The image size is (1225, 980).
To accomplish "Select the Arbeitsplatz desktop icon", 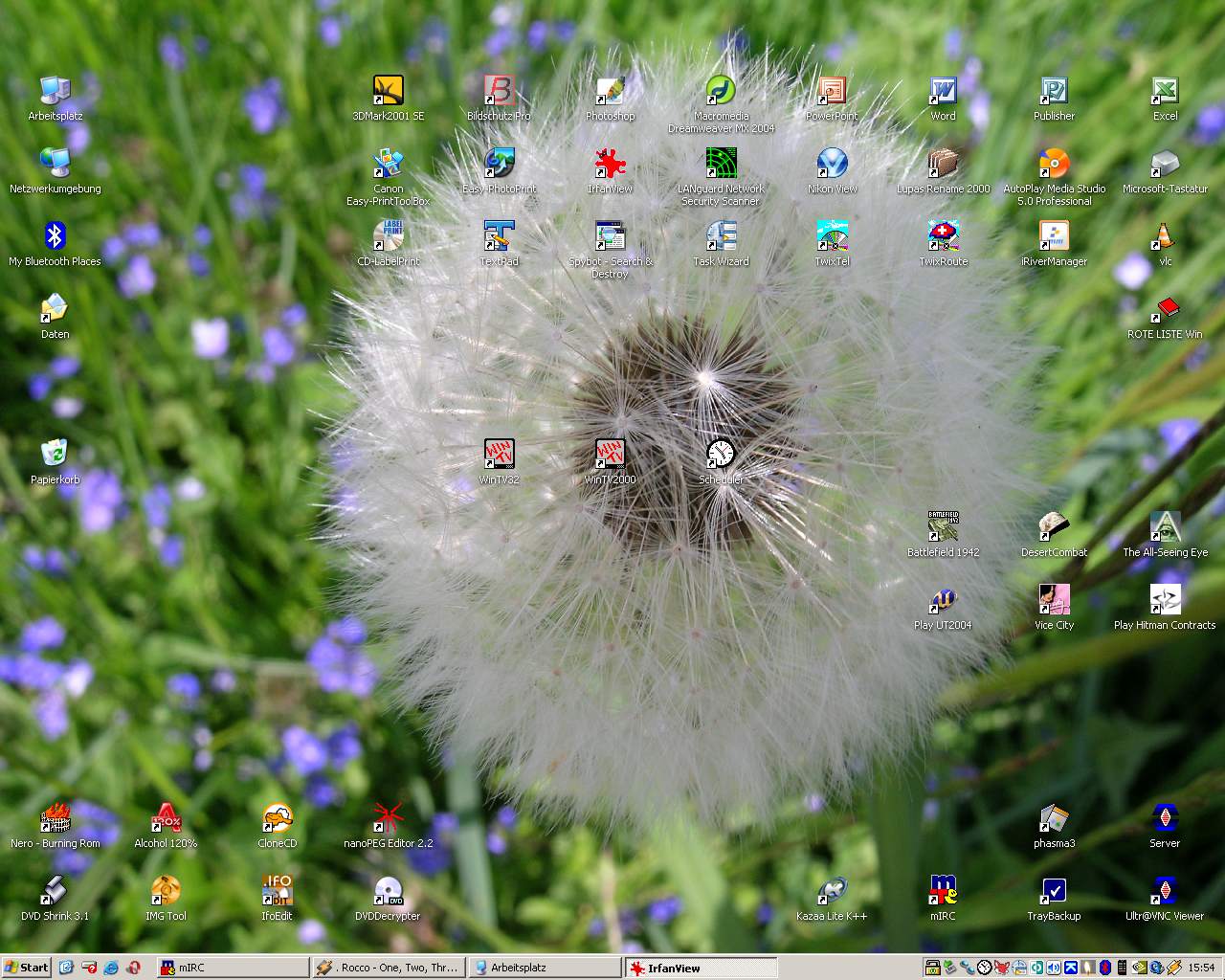I will [x=55, y=92].
